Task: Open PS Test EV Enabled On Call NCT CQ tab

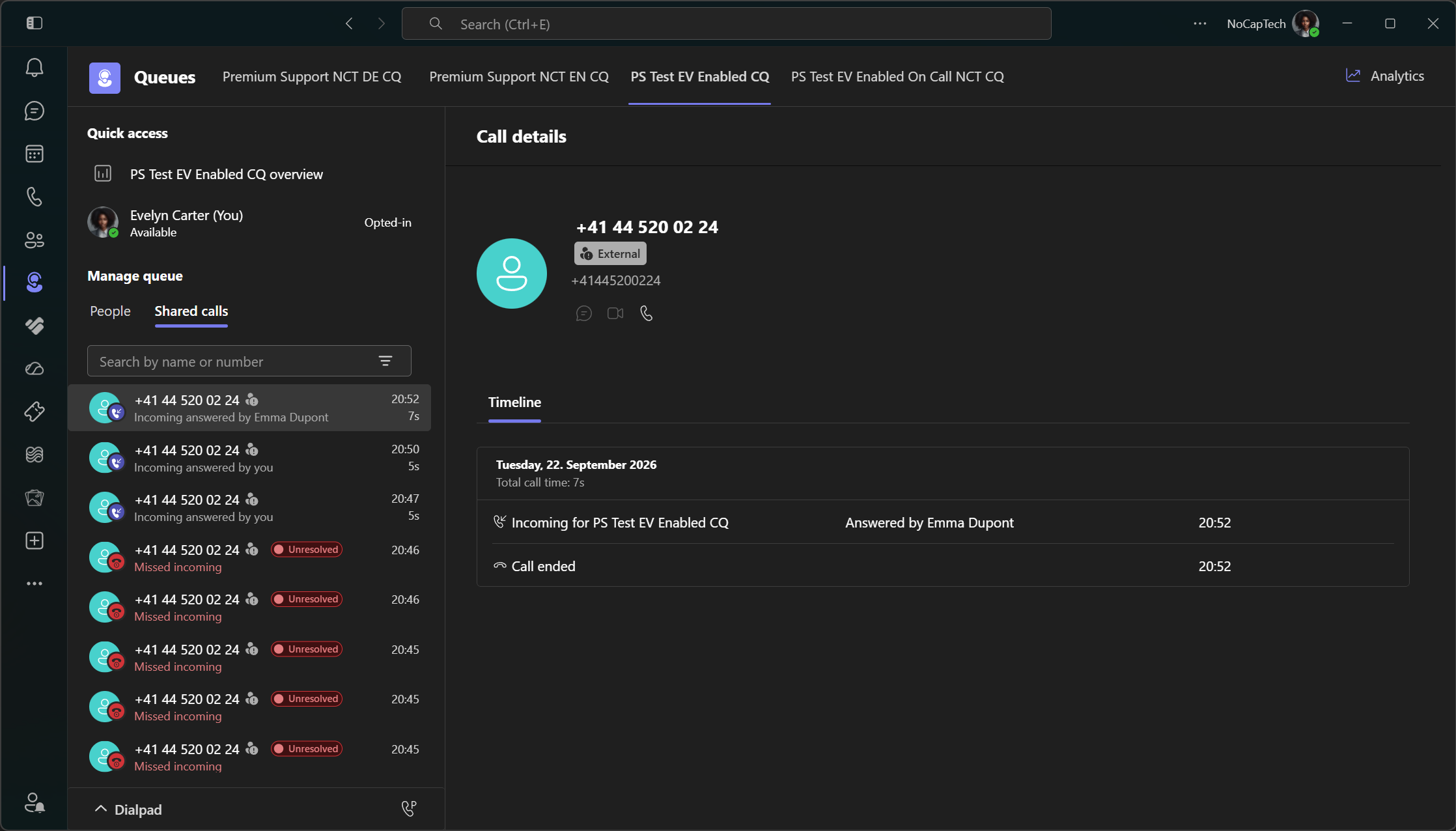Action: 897,77
